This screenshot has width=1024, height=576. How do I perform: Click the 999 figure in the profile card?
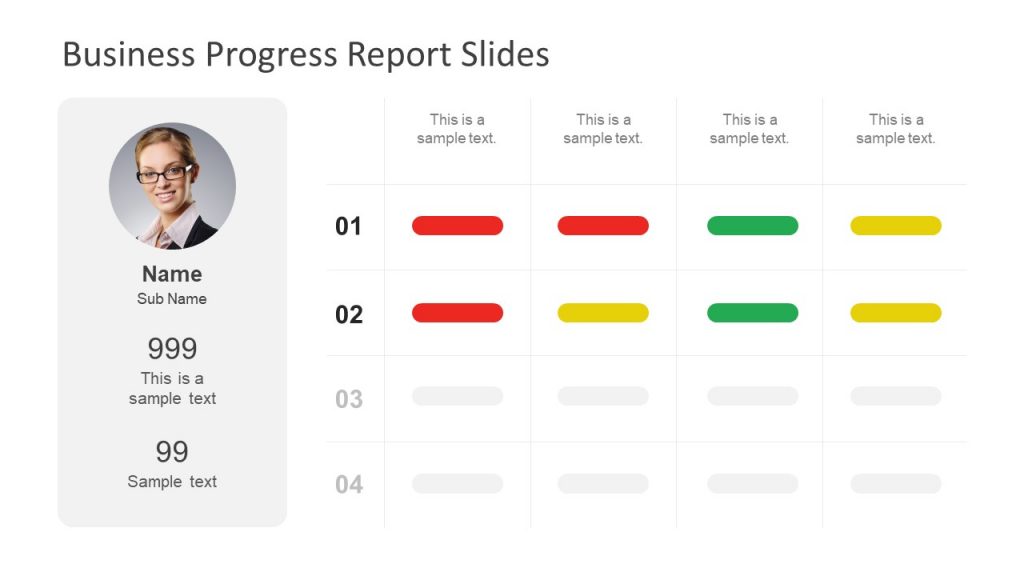pos(172,349)
